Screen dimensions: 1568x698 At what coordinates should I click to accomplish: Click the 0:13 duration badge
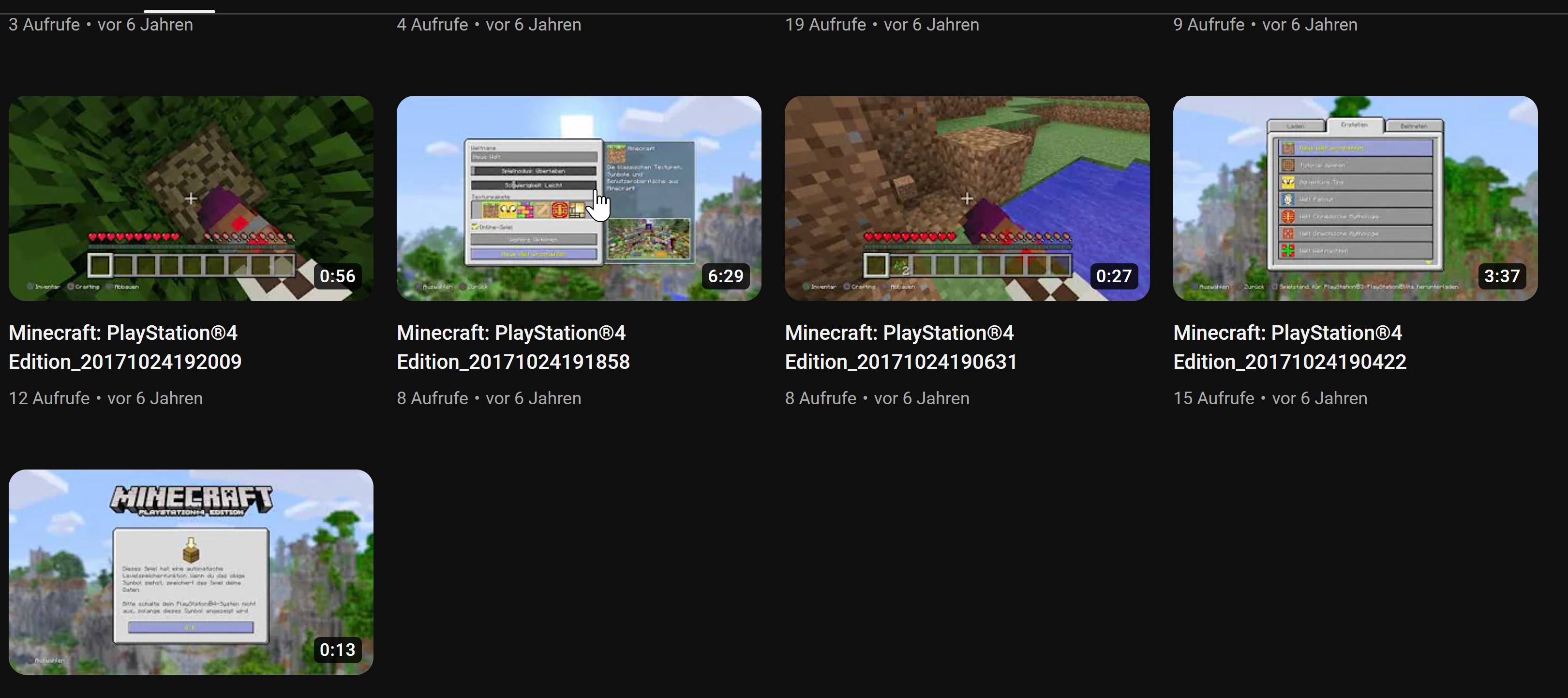tap(337, 650)
